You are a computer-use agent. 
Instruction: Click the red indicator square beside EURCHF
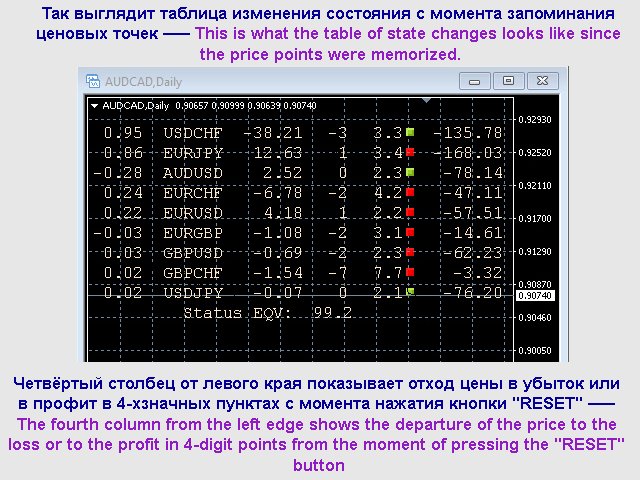(409, 192)
